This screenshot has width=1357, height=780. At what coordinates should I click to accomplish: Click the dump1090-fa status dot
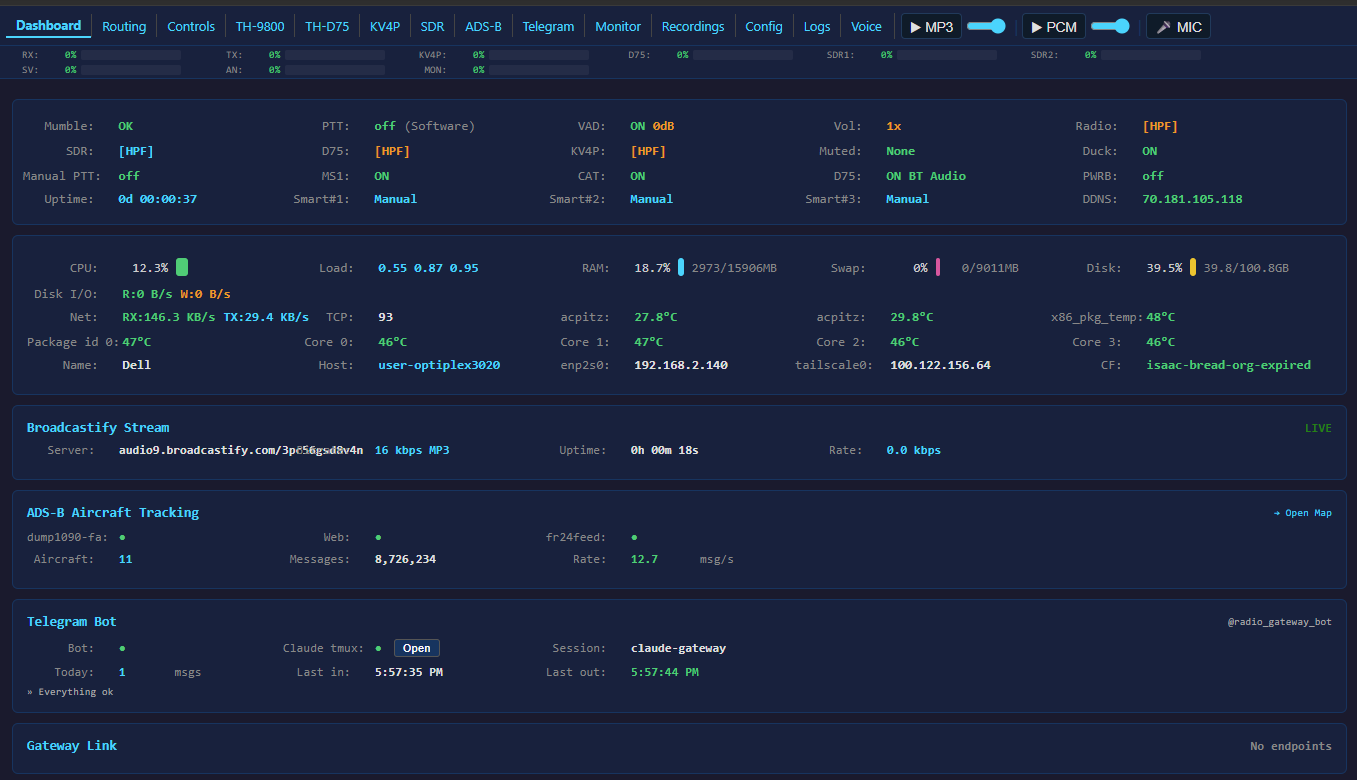tap(121, 537)
